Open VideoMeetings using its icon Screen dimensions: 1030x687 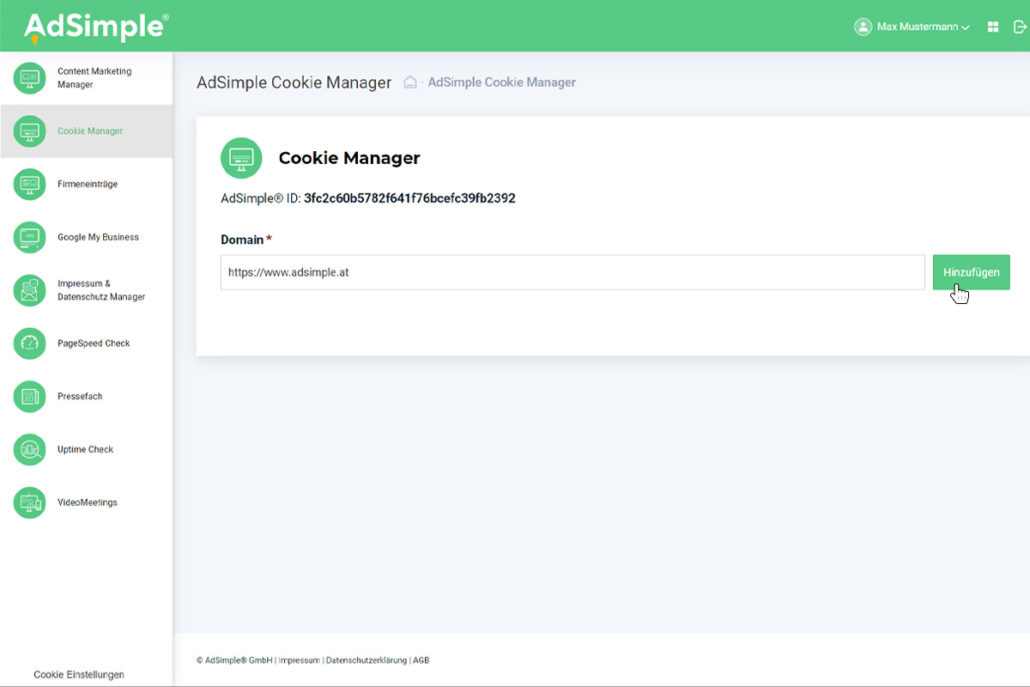coord(30,502)
